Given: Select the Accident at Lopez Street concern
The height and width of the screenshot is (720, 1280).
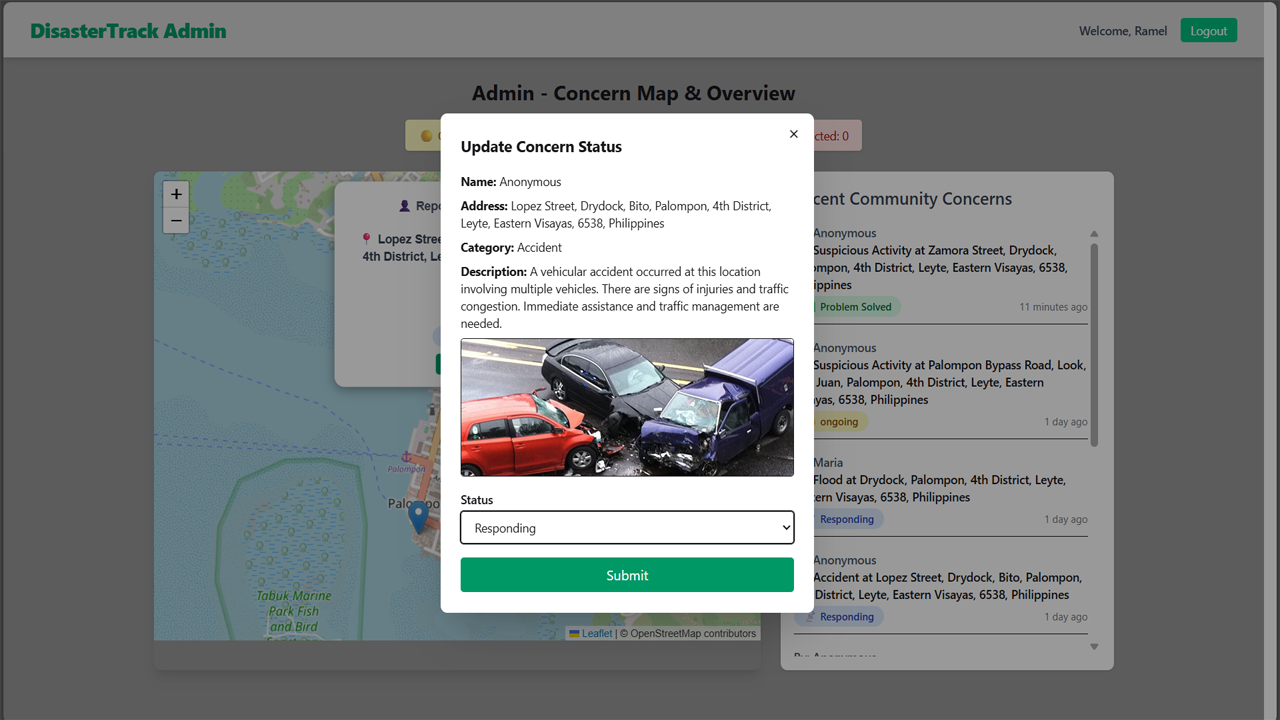Looking at the screenshot, I should (x=946, y=586).
